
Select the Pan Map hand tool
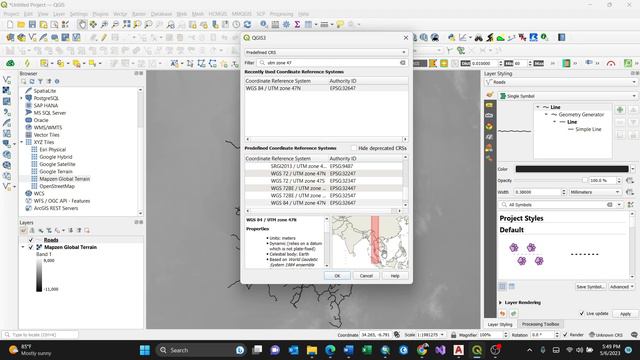coord(82,24)
